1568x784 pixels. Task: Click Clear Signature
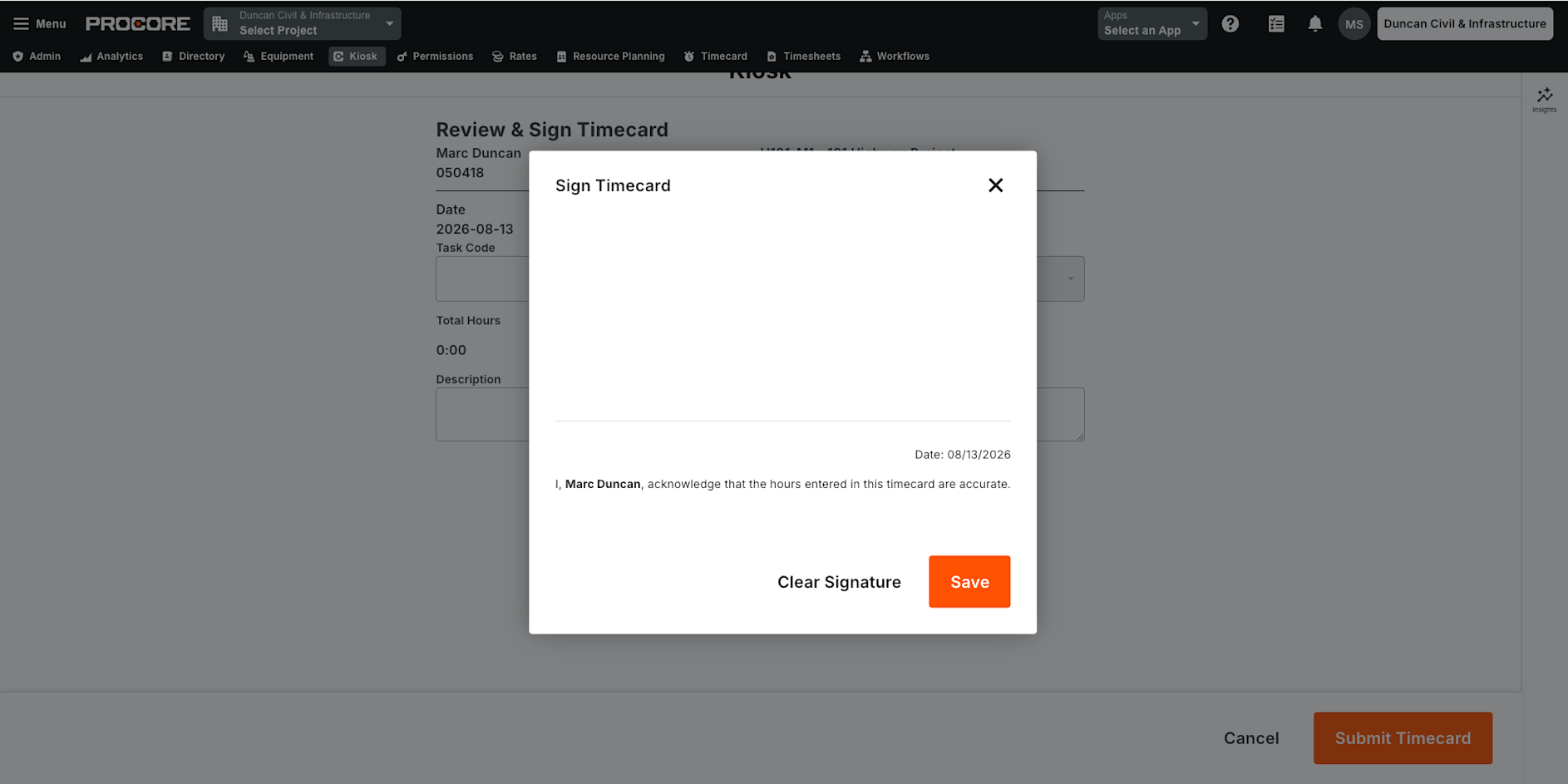tap(839, 582)
